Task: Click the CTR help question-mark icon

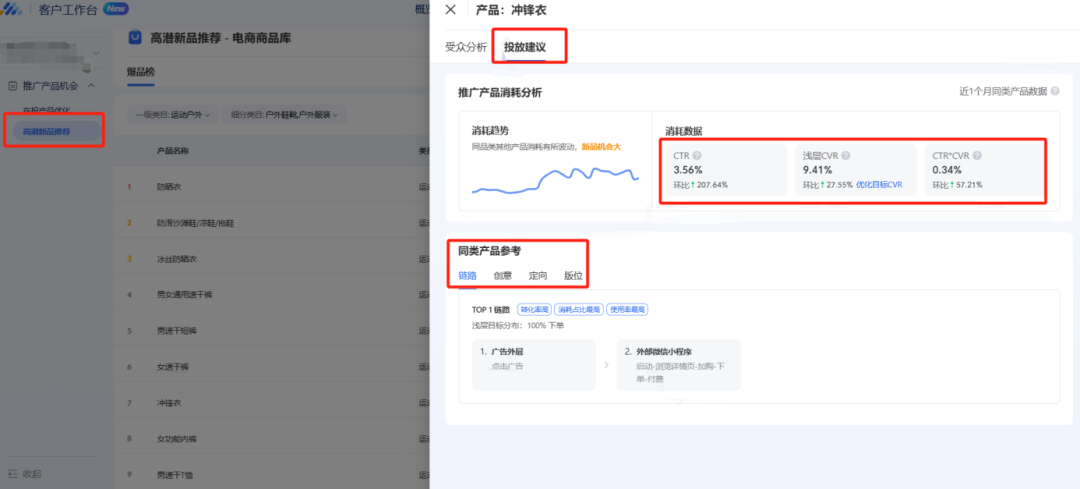Action: click(697, 156)
